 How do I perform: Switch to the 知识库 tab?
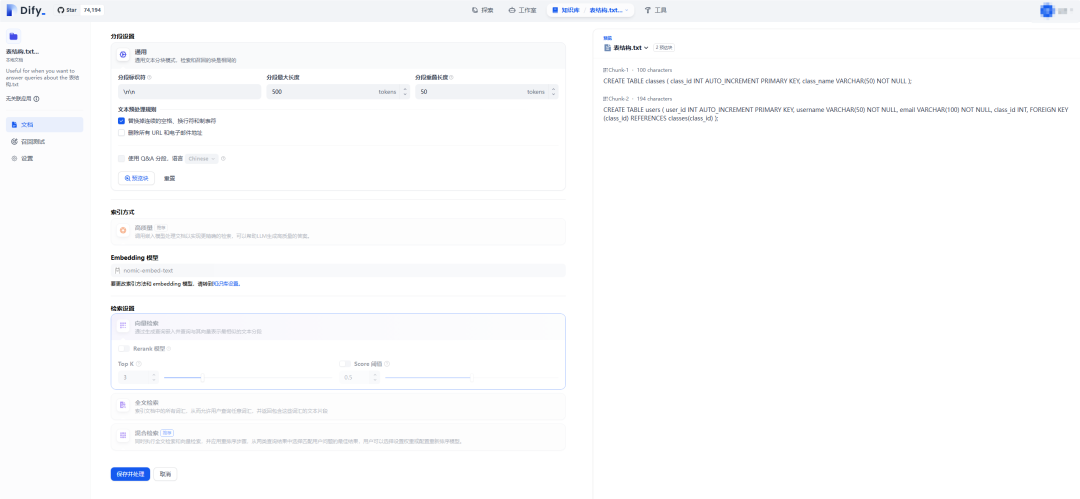pyautogui.click(x=565, y=10)
